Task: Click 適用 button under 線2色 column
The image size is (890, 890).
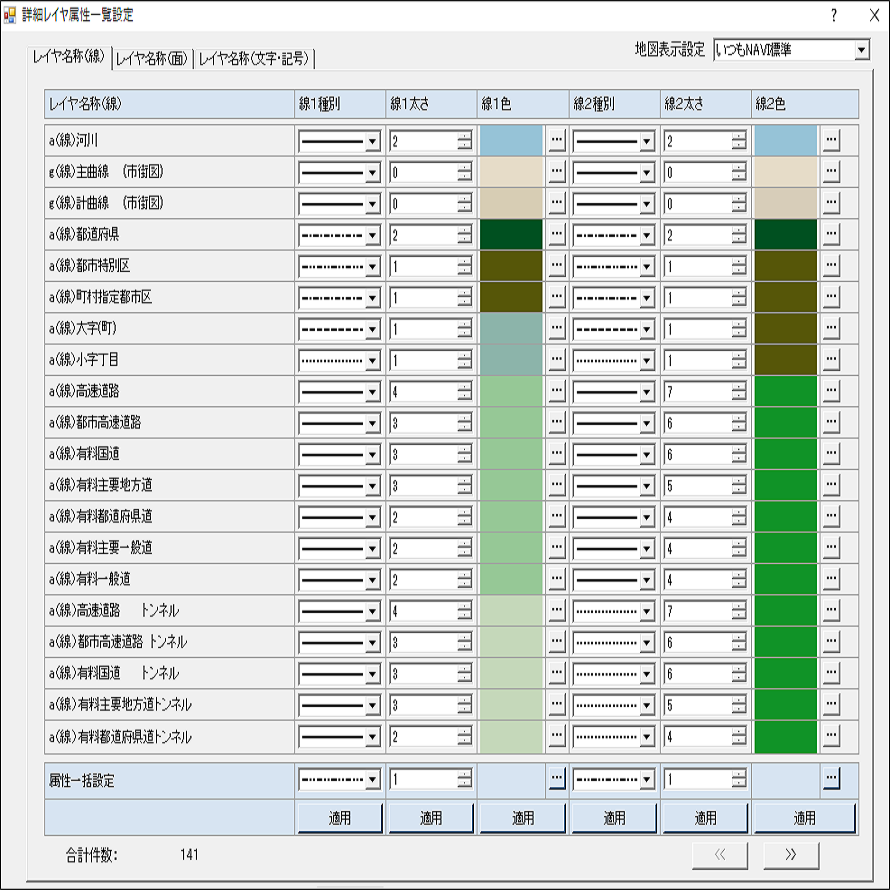Action: 805,817
